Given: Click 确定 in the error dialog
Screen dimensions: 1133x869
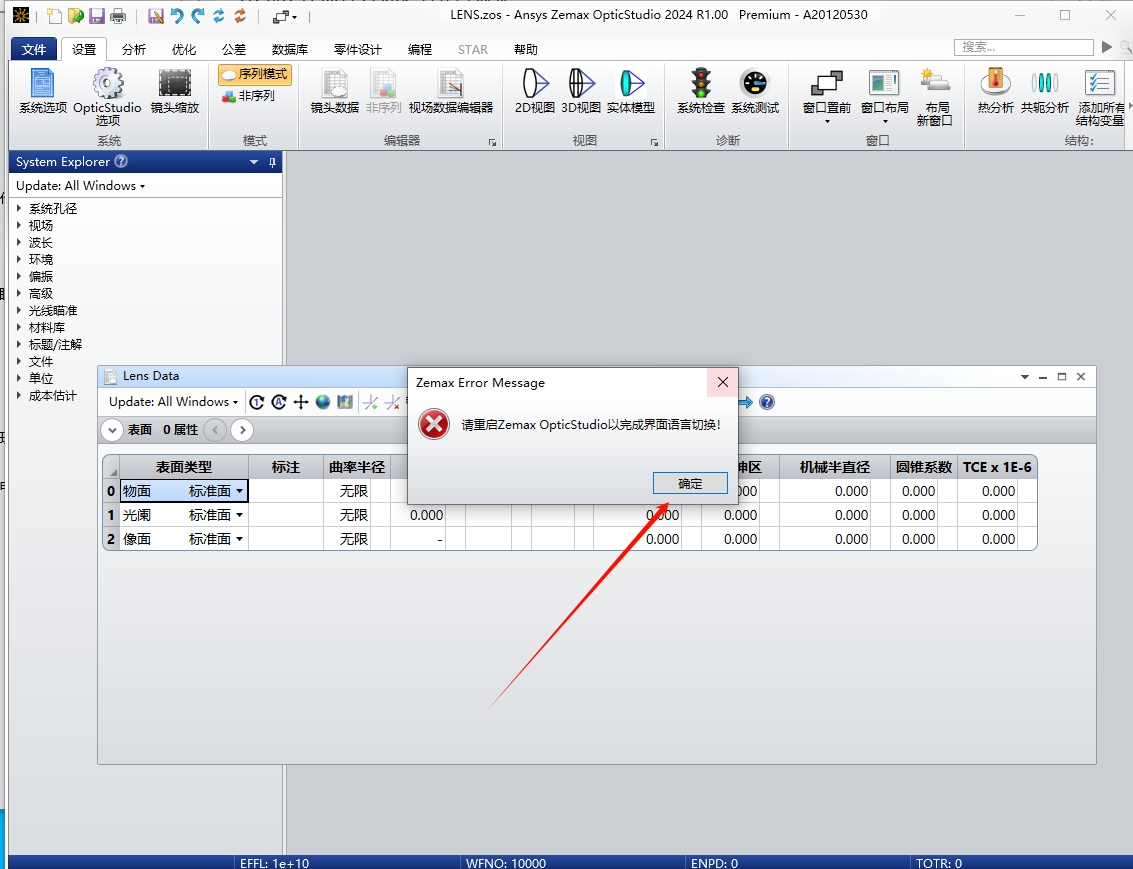Looking at the screenshot, I should click(690, 483).
